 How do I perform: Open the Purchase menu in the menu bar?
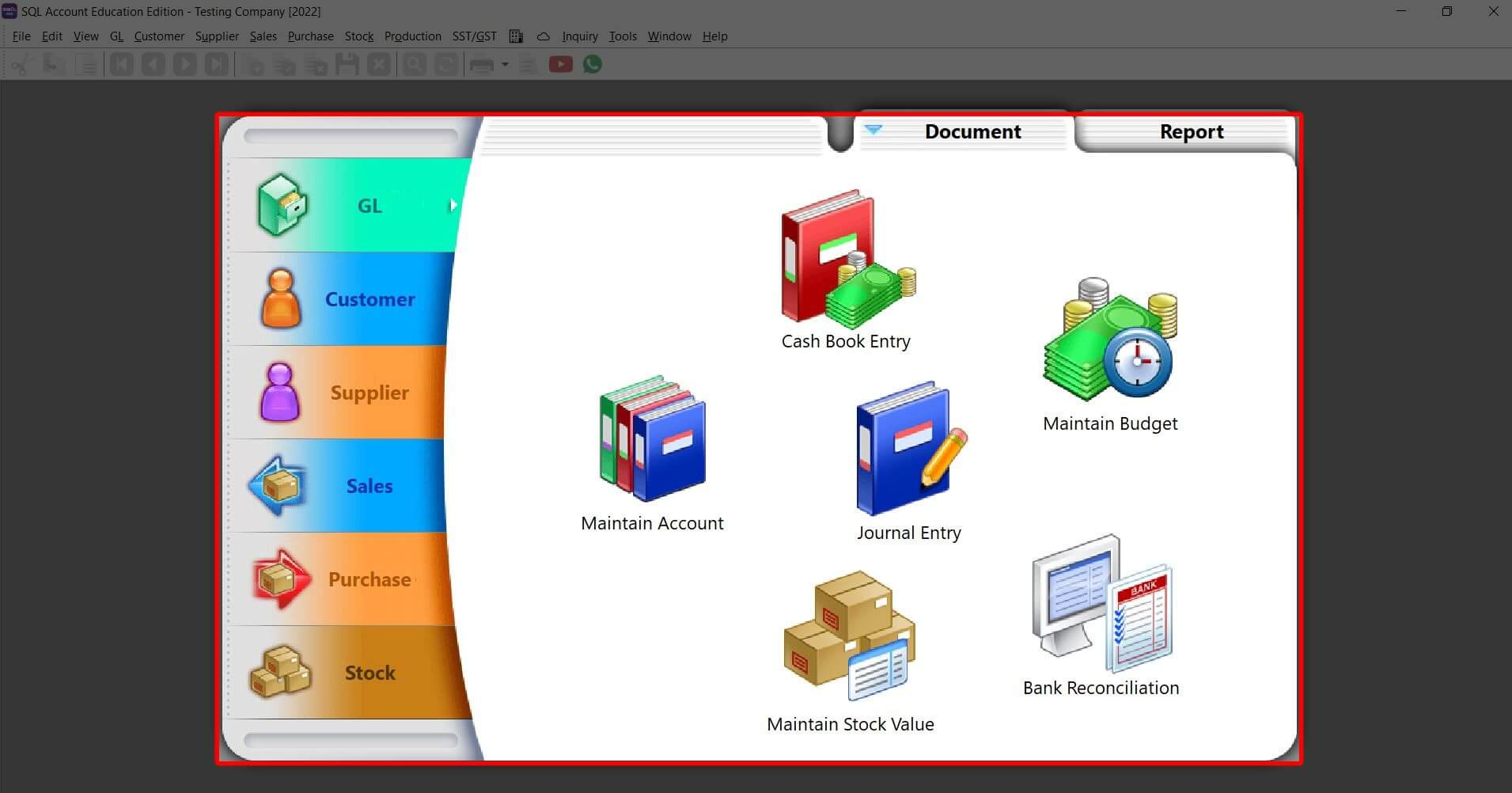(x=310, y=36)
